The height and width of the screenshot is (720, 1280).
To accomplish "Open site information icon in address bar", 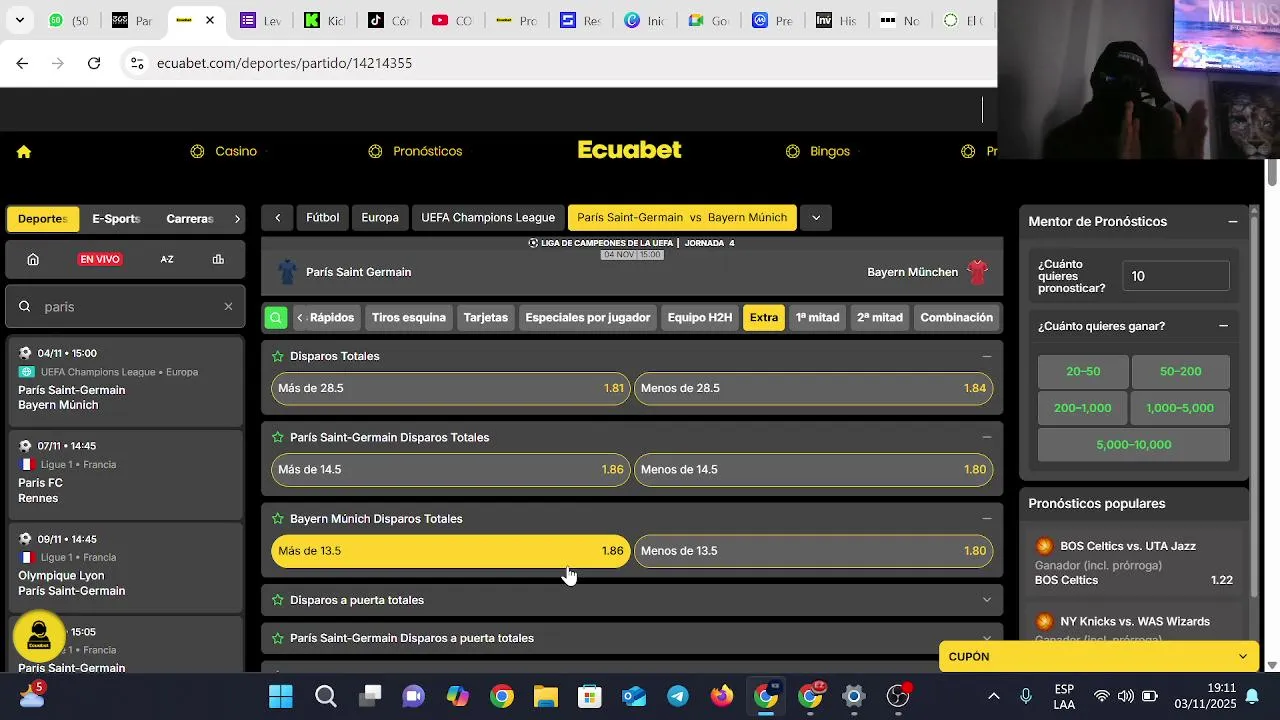I will point(137,63).
